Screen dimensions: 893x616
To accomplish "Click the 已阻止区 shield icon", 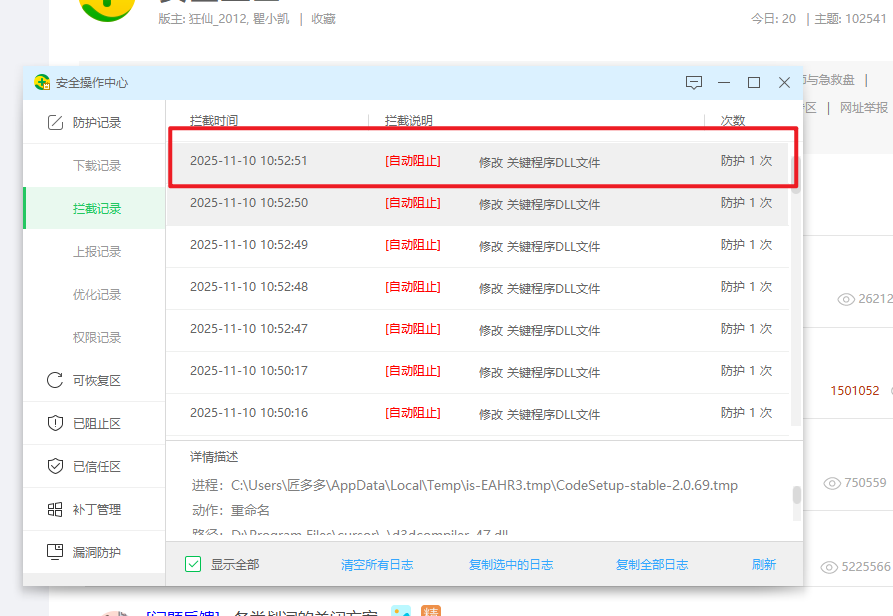I will coord(55,424).
